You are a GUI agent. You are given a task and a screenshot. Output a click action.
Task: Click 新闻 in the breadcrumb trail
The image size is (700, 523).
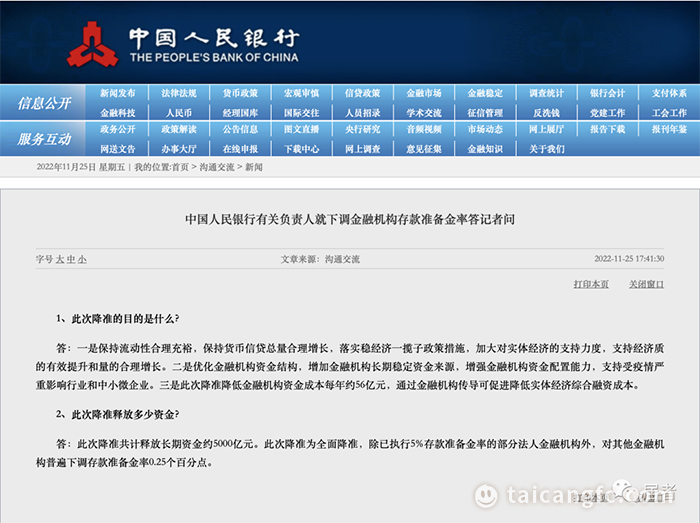pos(254,167)
